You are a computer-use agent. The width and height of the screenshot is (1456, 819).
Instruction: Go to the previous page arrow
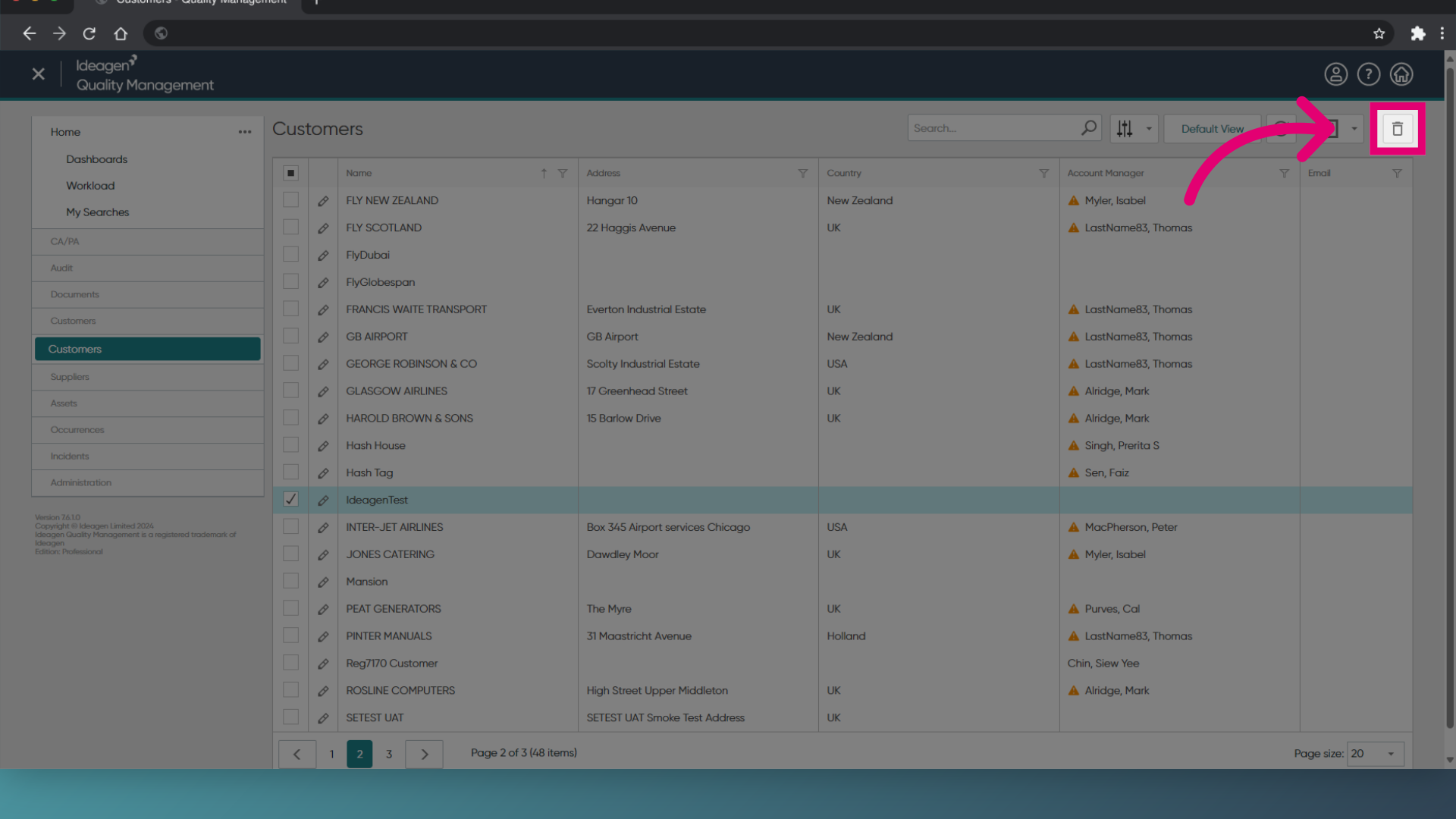tap(297, 754)
